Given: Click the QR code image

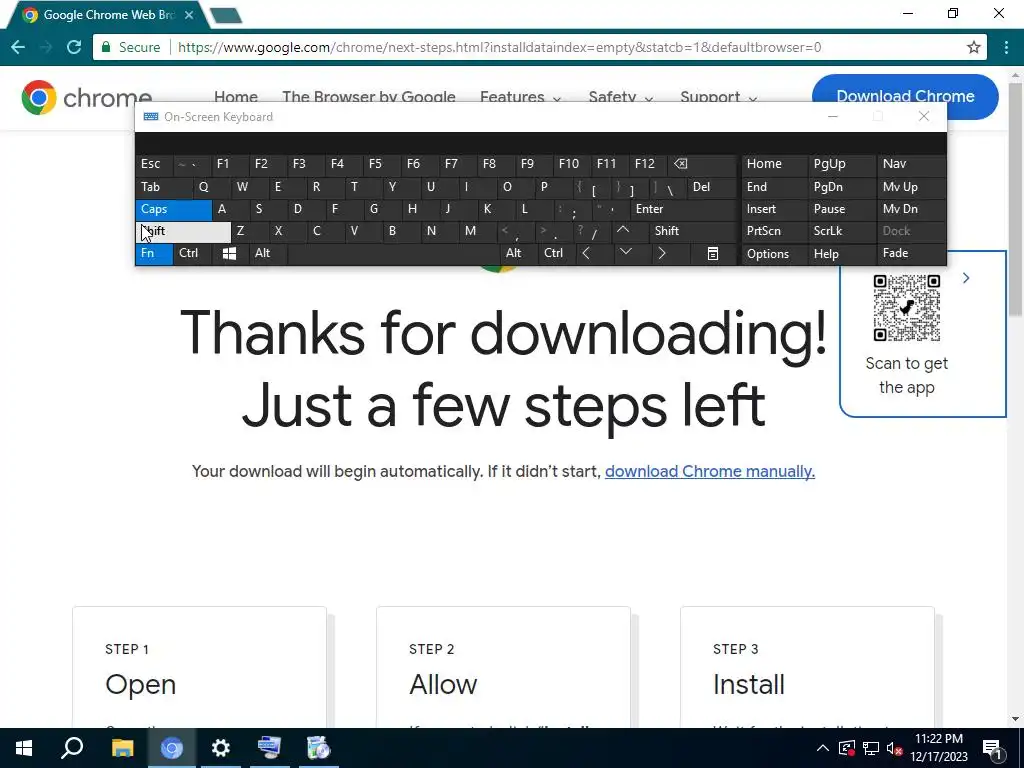Looking at the screenshot, I should pos(906,308).
